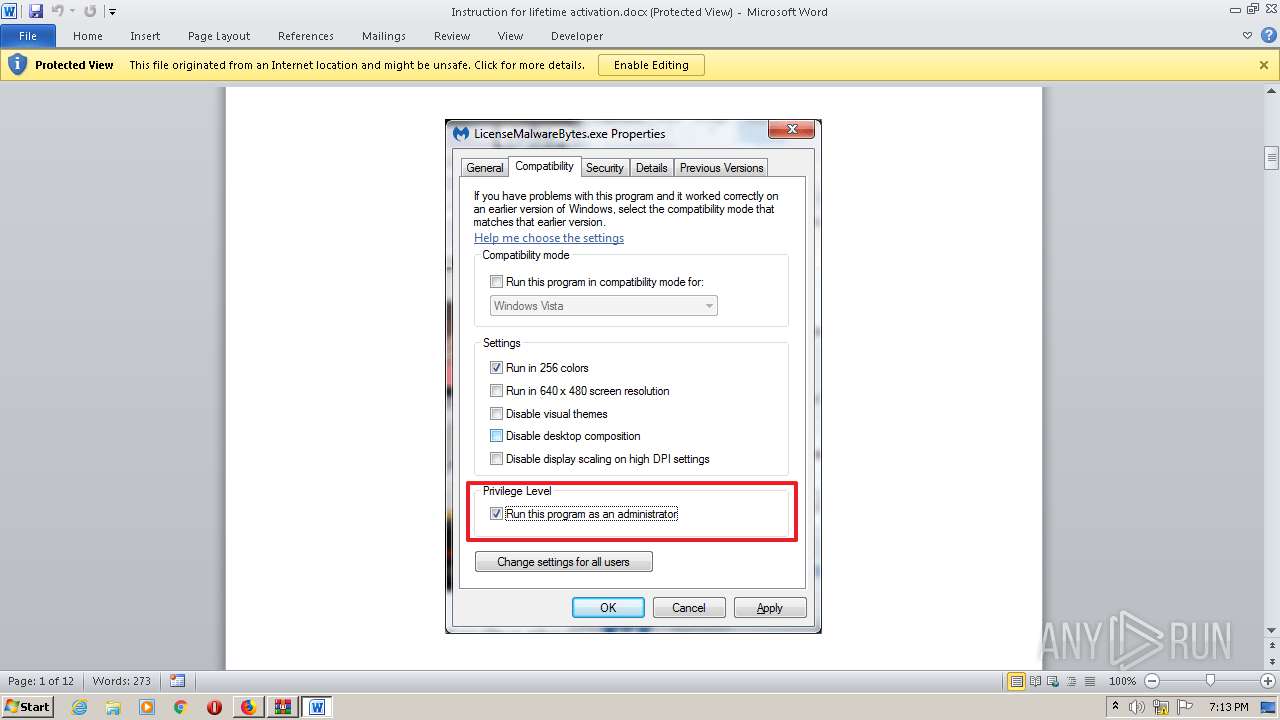Click the Compatibility tab in Properties image
1280x720 pixels.
click(x=545, y=167)
